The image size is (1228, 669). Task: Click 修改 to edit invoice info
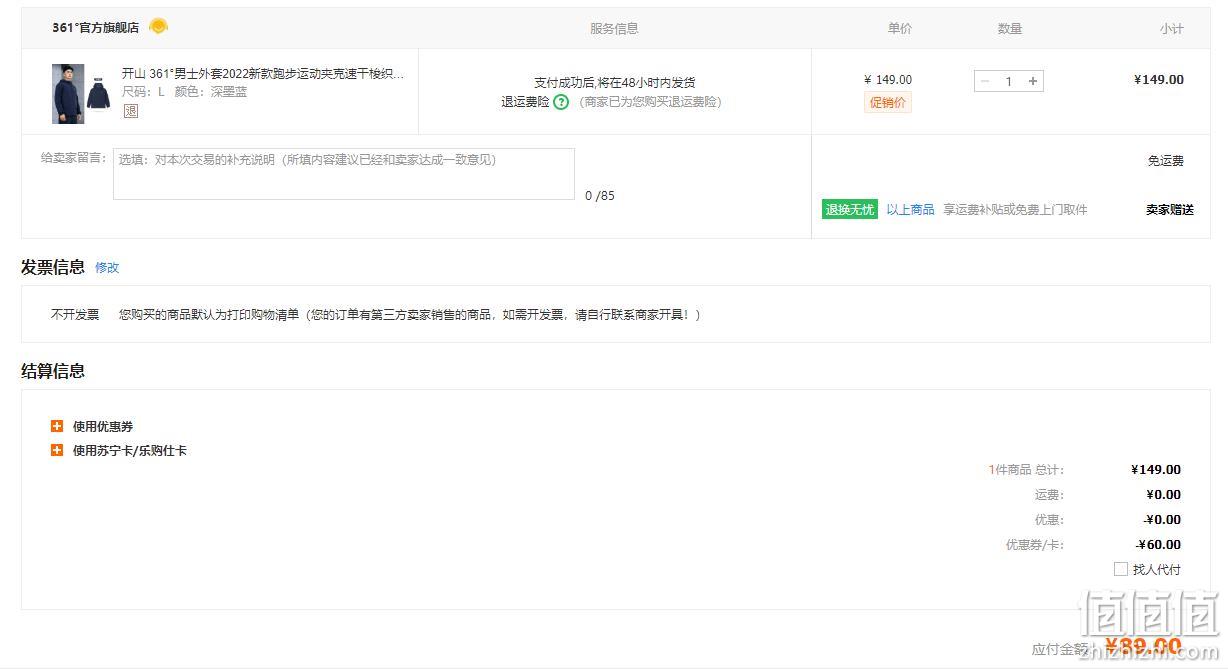[107, 267]
